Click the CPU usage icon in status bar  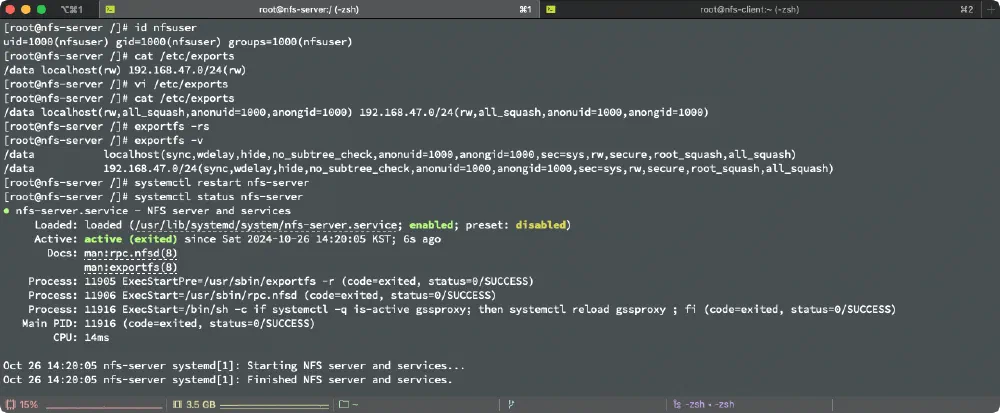tap(10, 405)
